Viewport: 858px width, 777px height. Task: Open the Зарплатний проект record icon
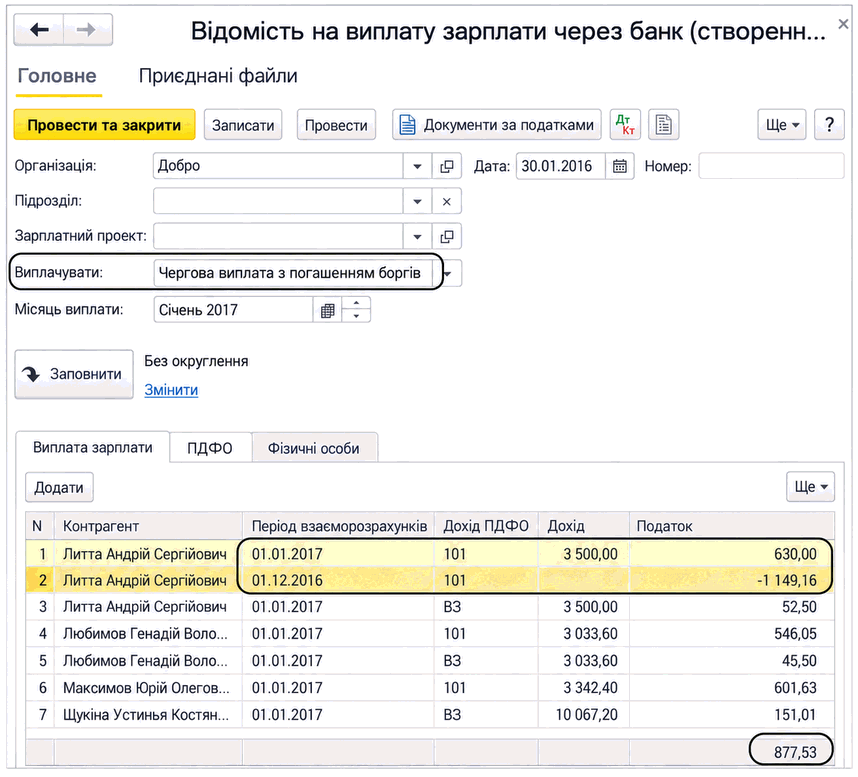[x=447, y=236]
